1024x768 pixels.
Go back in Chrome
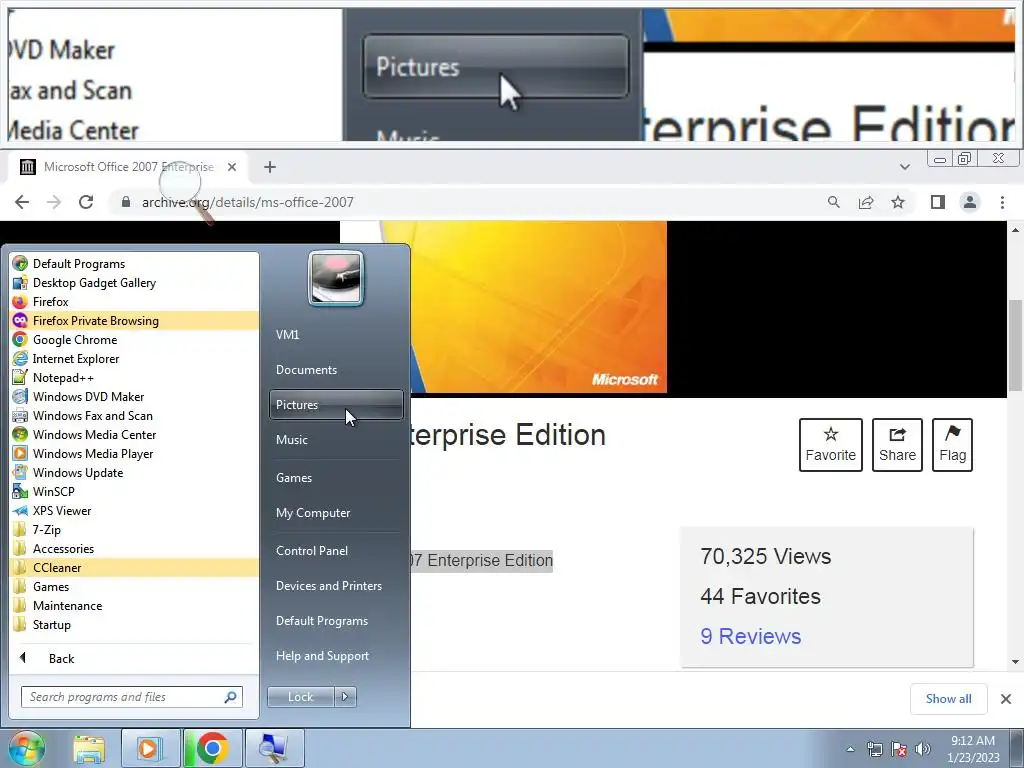pyautogui.click(x=22, y=202)
